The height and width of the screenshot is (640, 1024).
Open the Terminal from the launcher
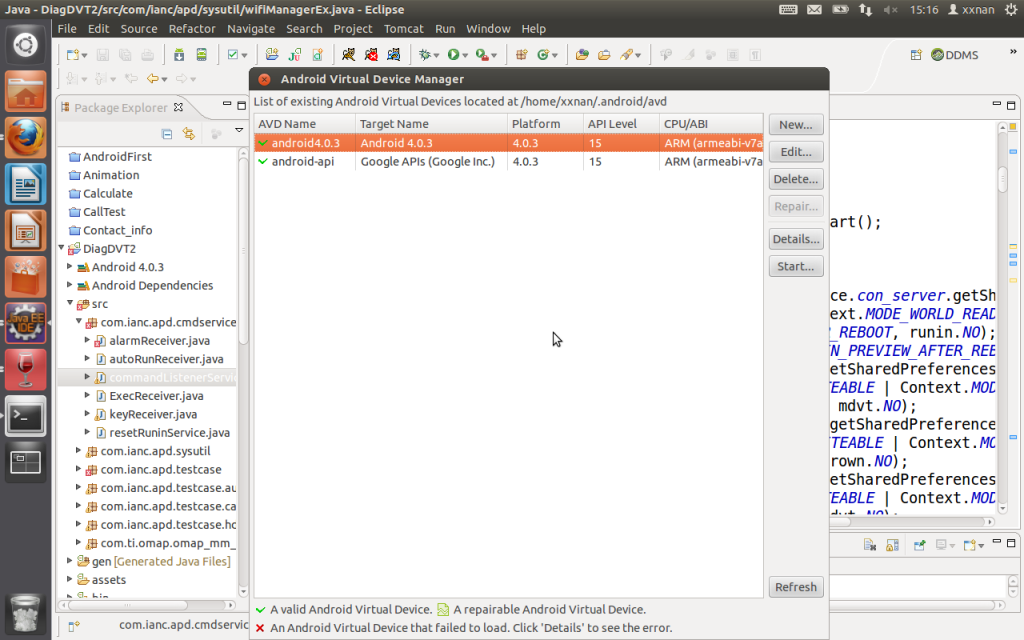click(25, 416)
